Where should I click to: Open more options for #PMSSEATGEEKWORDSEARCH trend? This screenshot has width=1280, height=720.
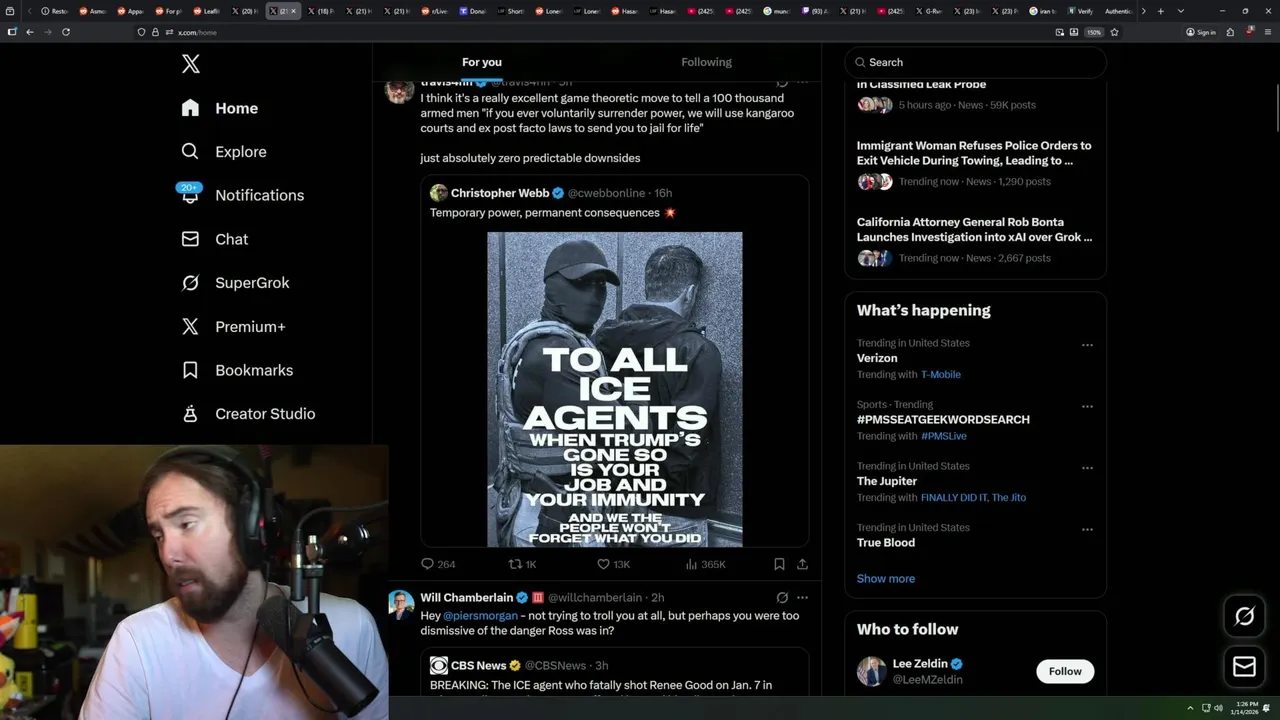pyautogui.click(x=1087, y=407)
